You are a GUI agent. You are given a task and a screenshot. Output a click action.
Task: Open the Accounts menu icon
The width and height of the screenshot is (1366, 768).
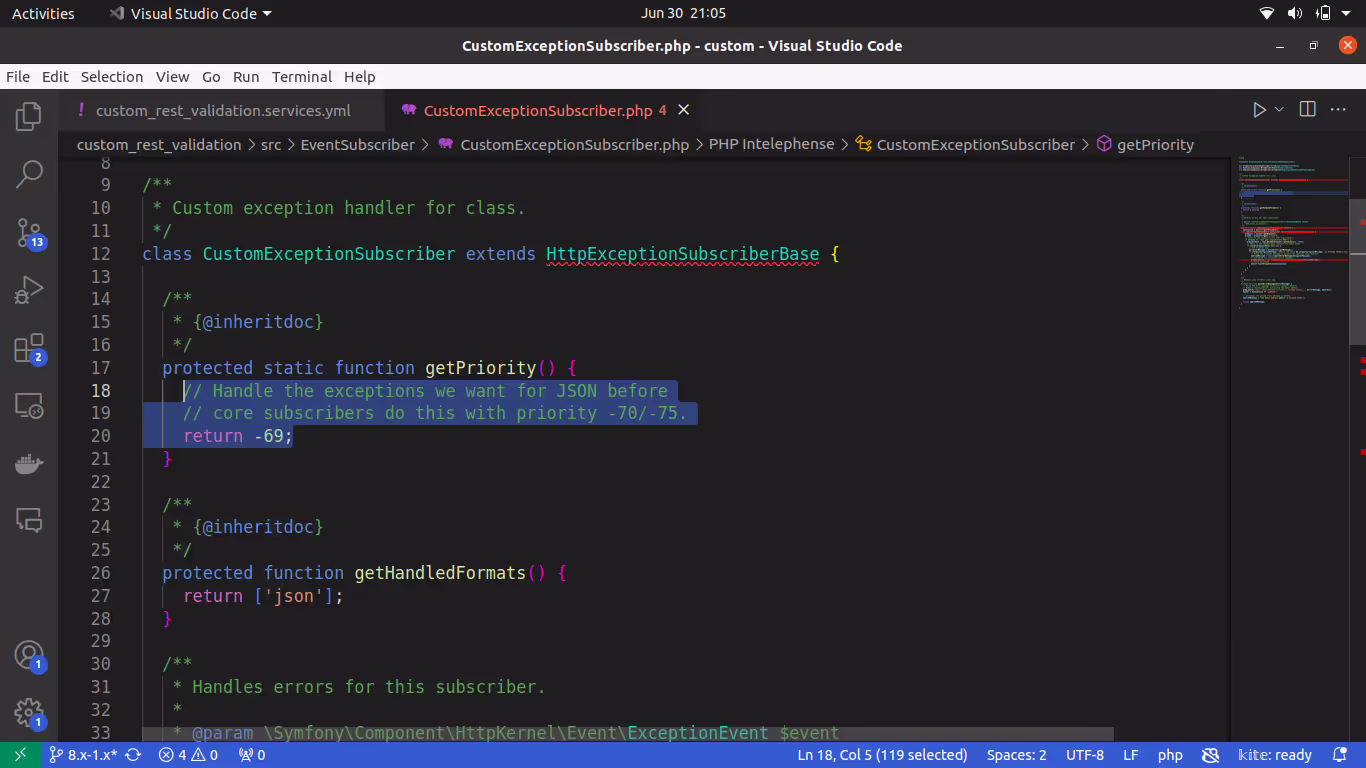pyautogui.click(x=29, y=656)
